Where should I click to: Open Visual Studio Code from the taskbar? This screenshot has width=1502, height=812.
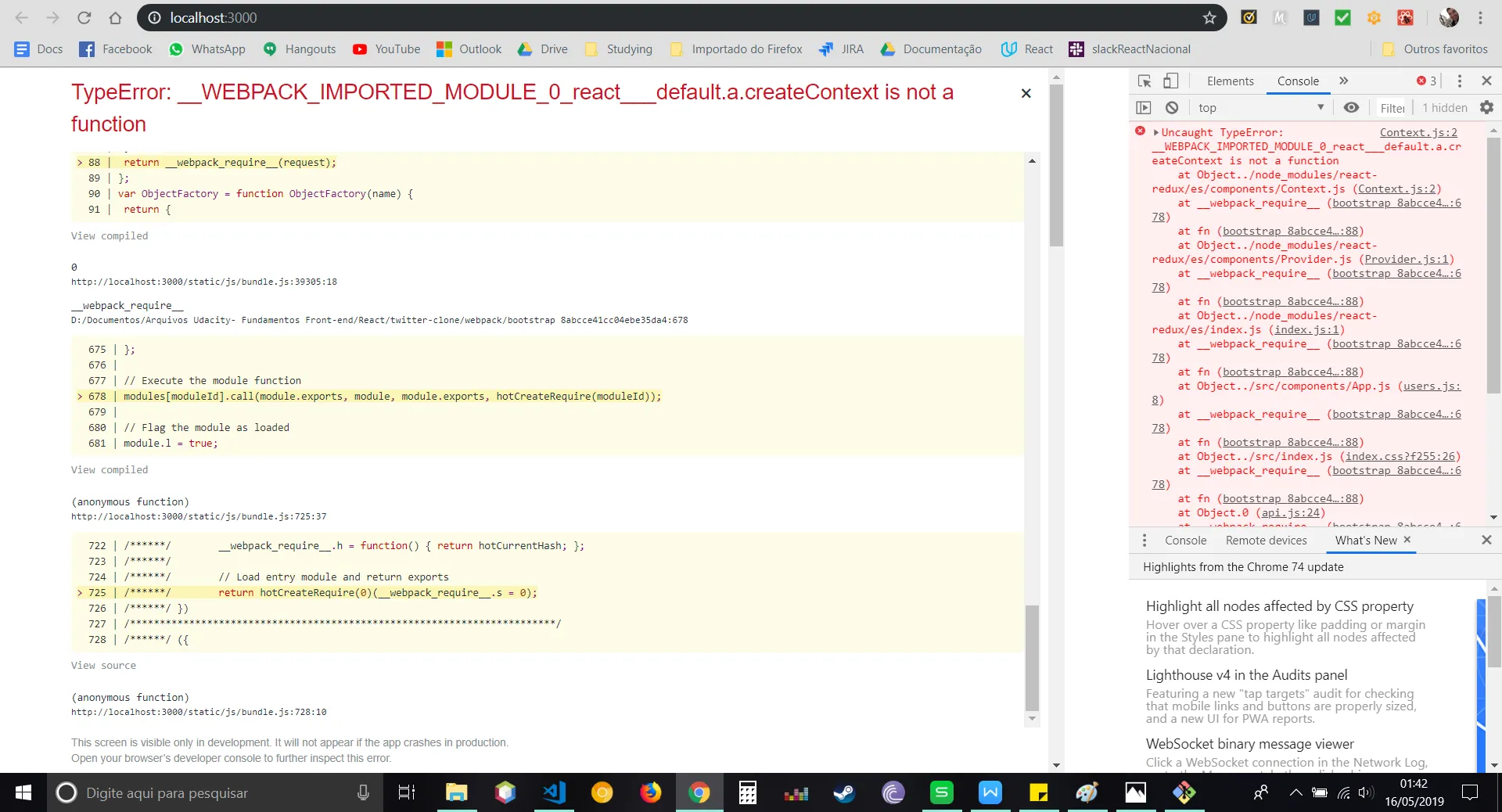point(553,792)
